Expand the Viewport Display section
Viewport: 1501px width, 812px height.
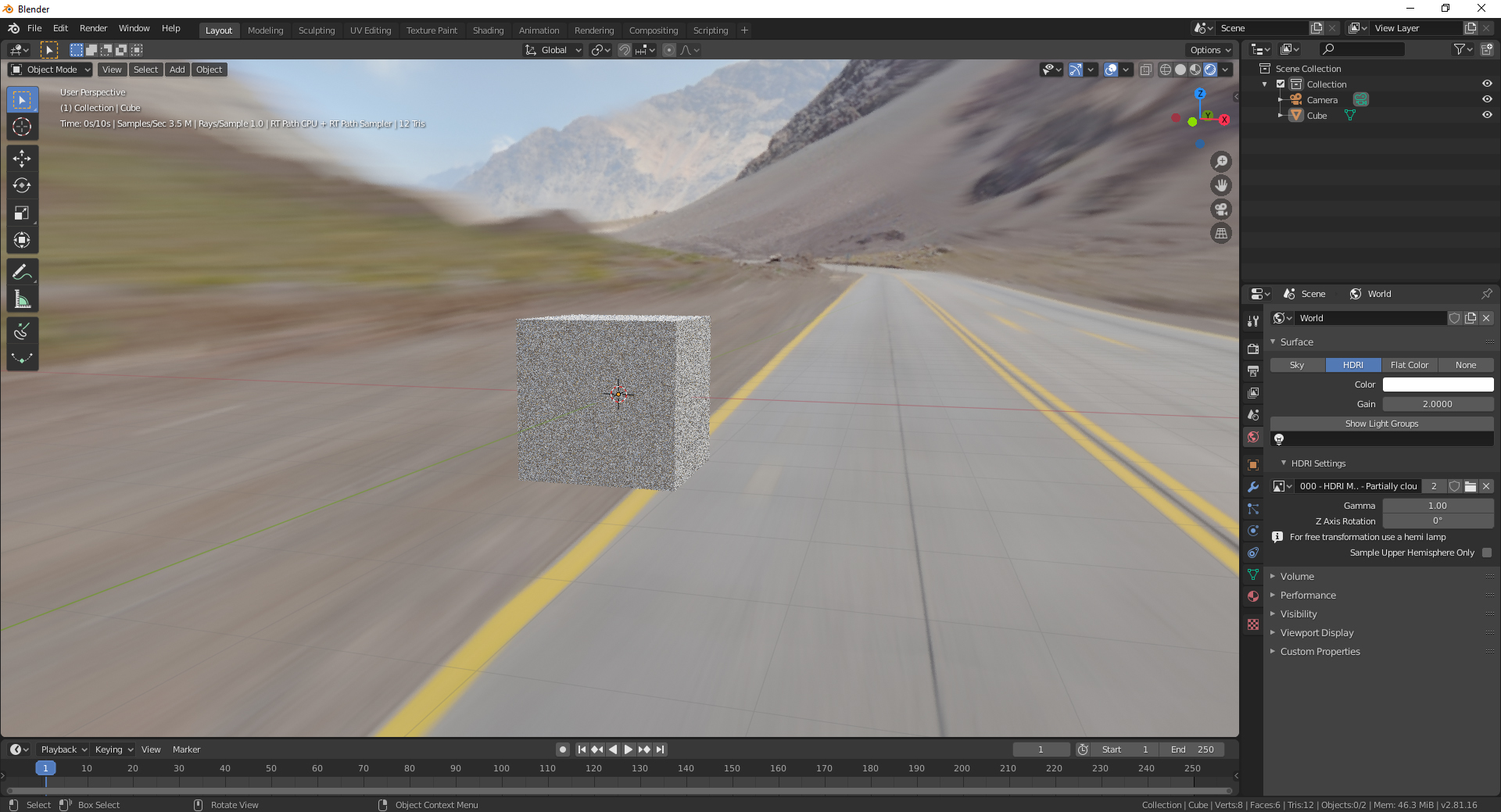click(x=1317, y=633)
